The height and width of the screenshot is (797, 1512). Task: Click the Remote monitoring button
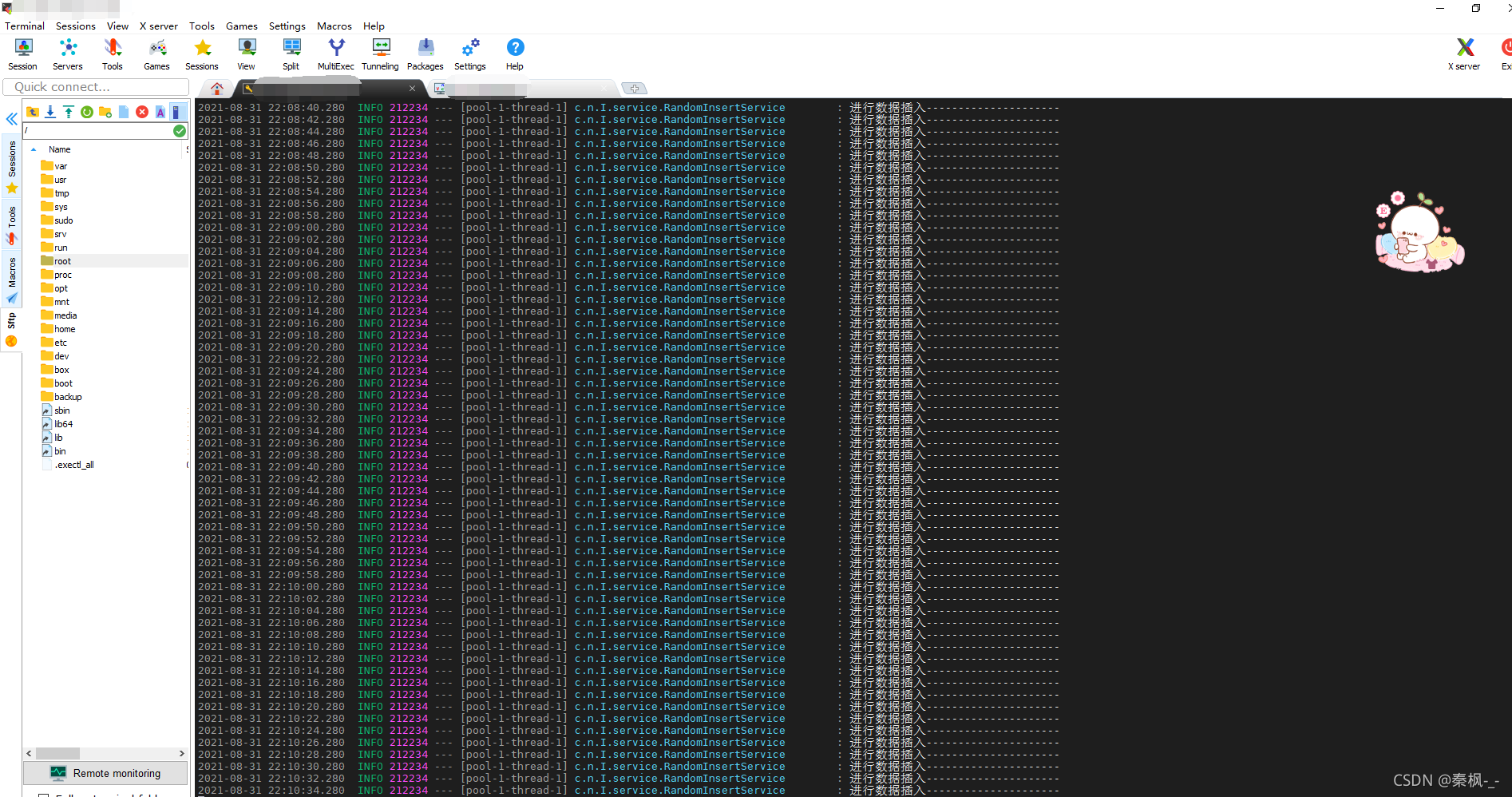(105, 773)
